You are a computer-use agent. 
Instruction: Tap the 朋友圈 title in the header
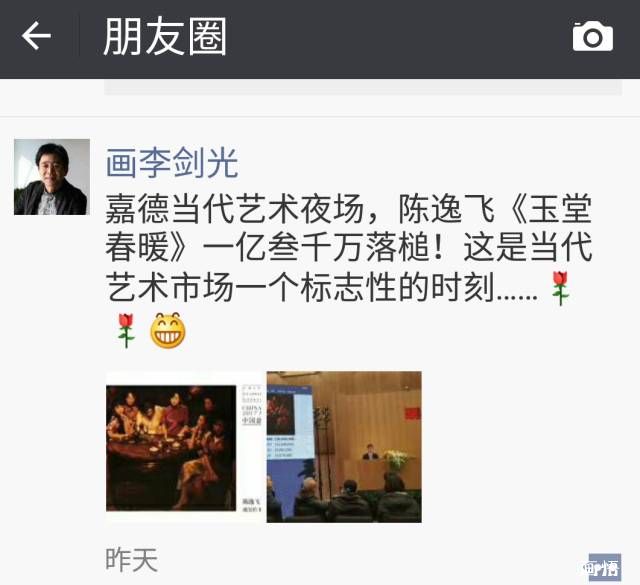(x=165, y=36)
